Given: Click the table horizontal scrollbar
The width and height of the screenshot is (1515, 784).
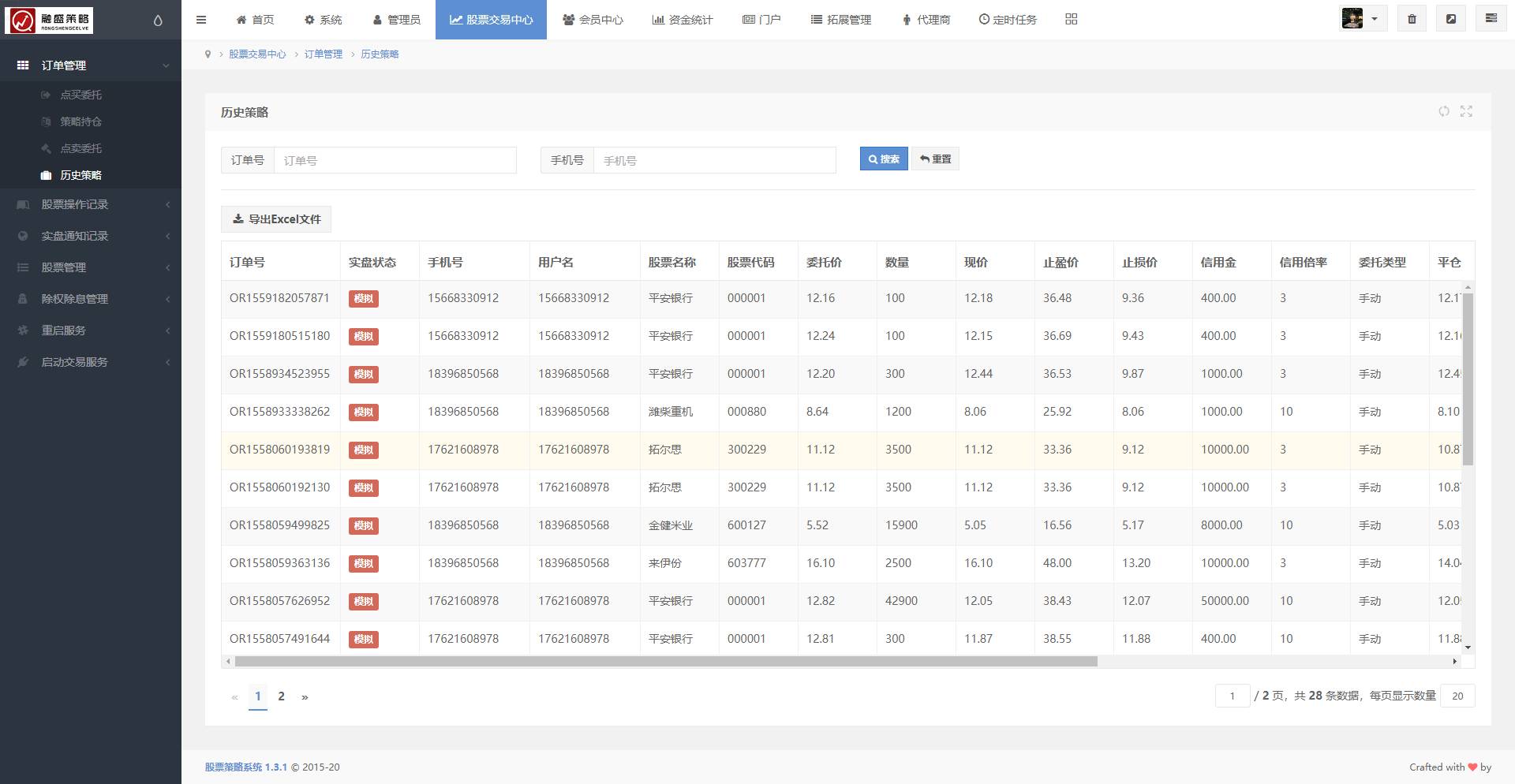Looking at the screenshot, I should pyautogui.click(x=666, y=661).
